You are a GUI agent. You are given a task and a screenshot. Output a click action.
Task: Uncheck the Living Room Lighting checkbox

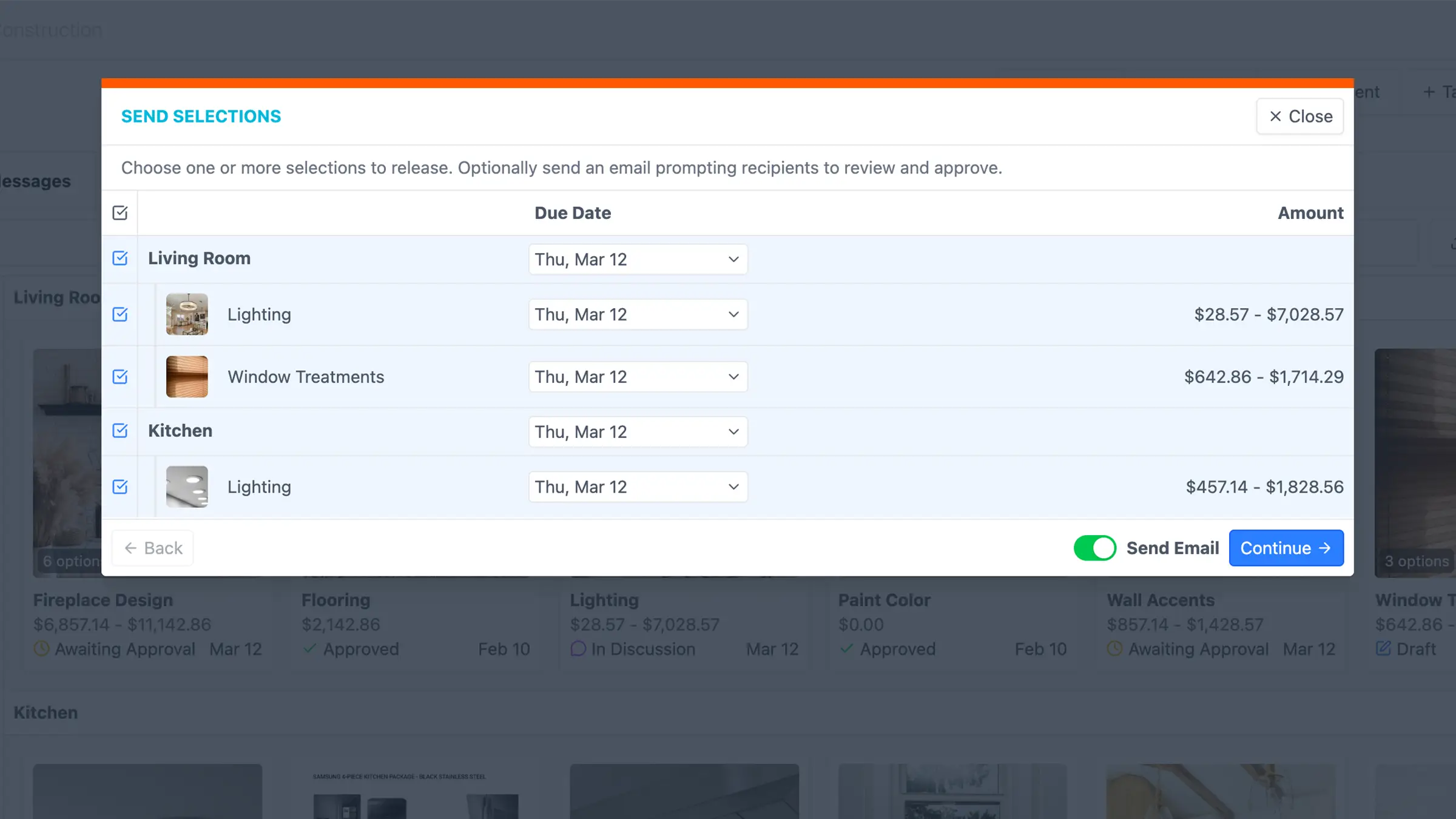coord(120,314)
